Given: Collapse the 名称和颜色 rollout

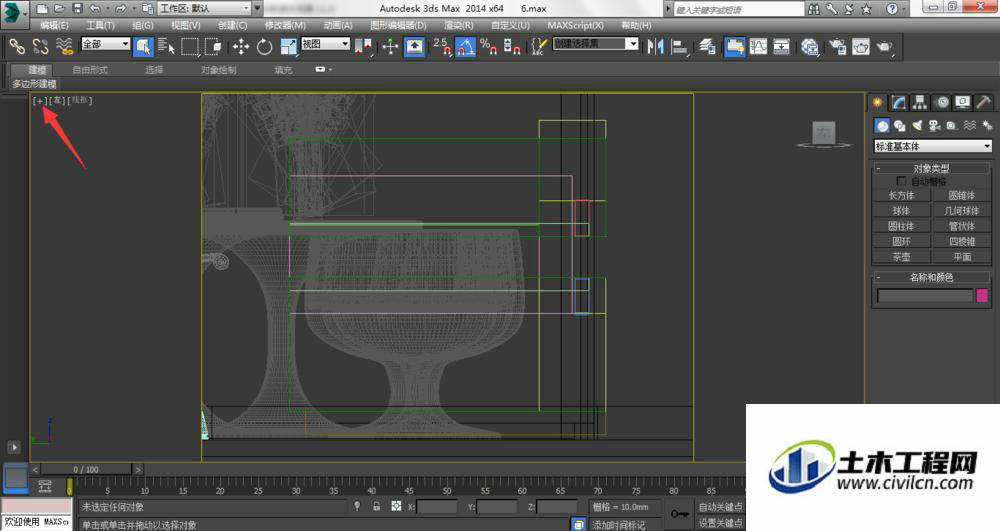Looking at the screenshot, I should coord(931,277).
